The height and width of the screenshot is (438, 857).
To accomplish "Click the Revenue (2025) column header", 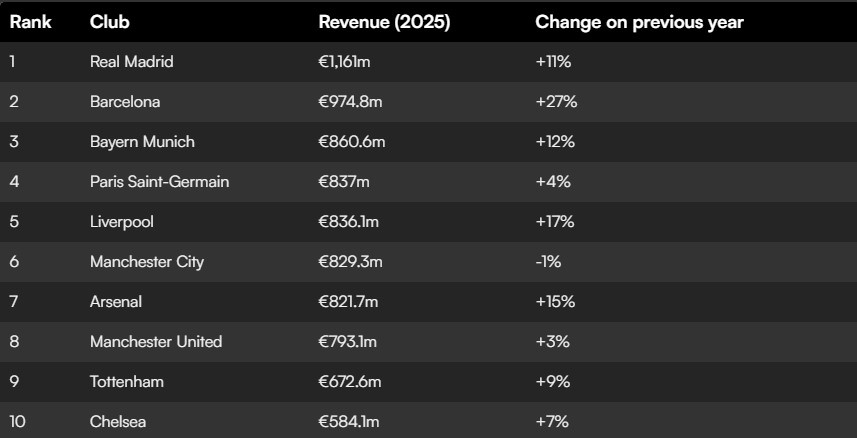I will point(384,22).
